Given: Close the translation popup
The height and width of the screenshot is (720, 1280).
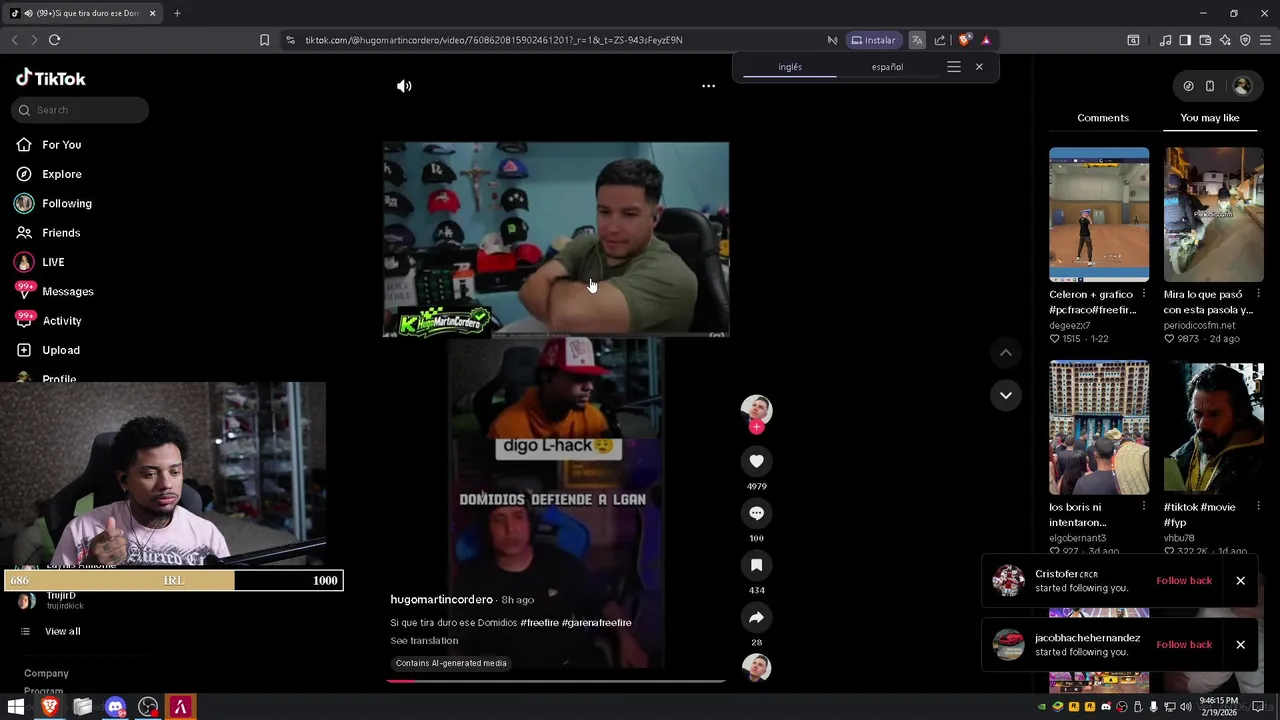Looking at the screenshot, I should pyautogui.click(x=979, y=67).
